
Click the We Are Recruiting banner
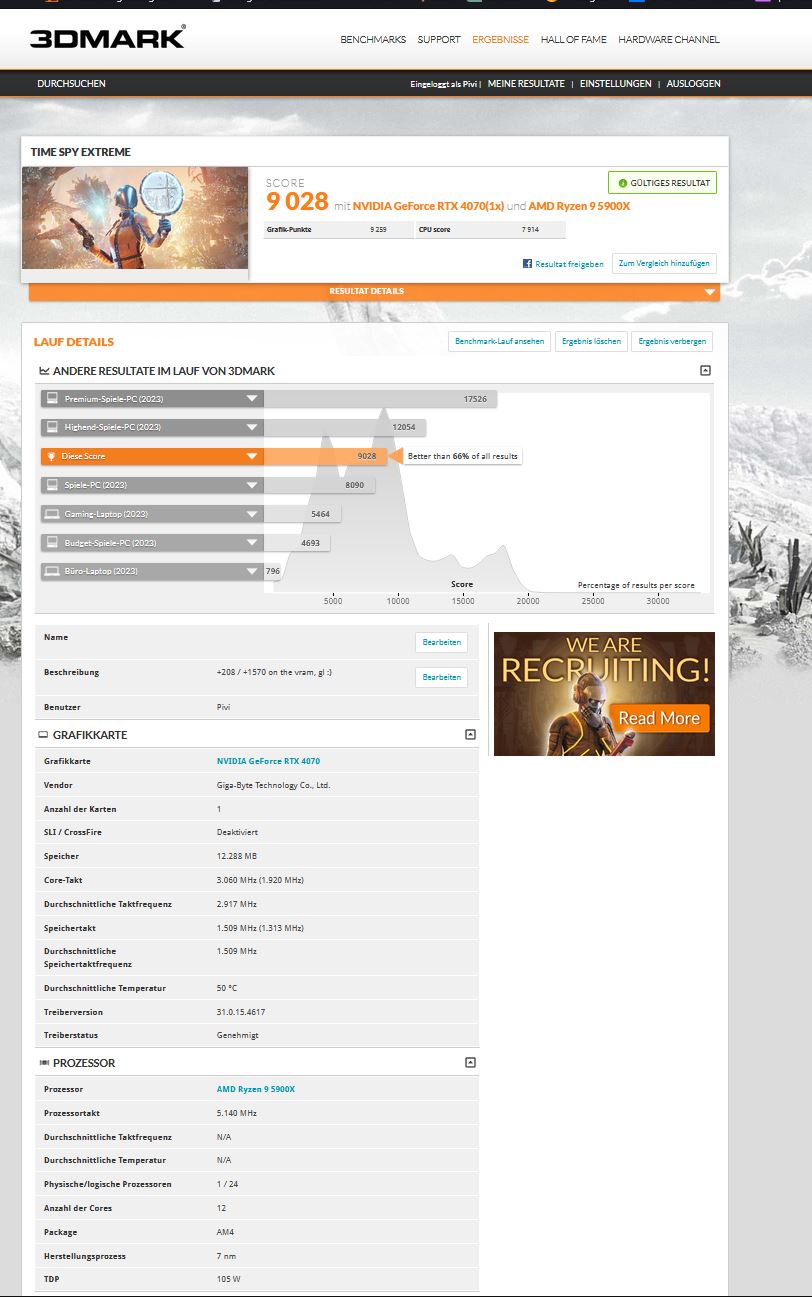[604, 693]
